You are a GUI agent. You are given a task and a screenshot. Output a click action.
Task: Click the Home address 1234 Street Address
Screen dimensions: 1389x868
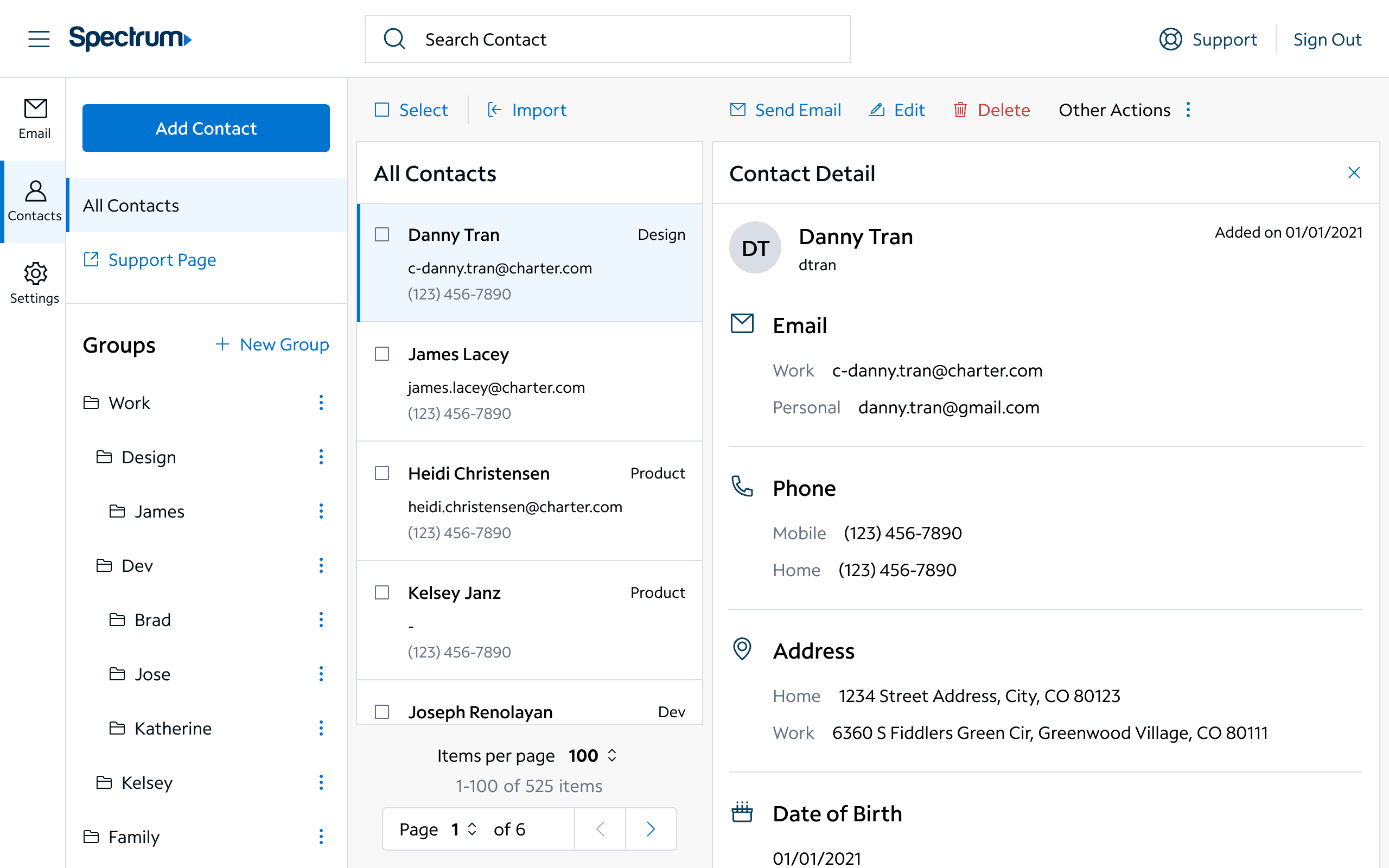[979, 696]
